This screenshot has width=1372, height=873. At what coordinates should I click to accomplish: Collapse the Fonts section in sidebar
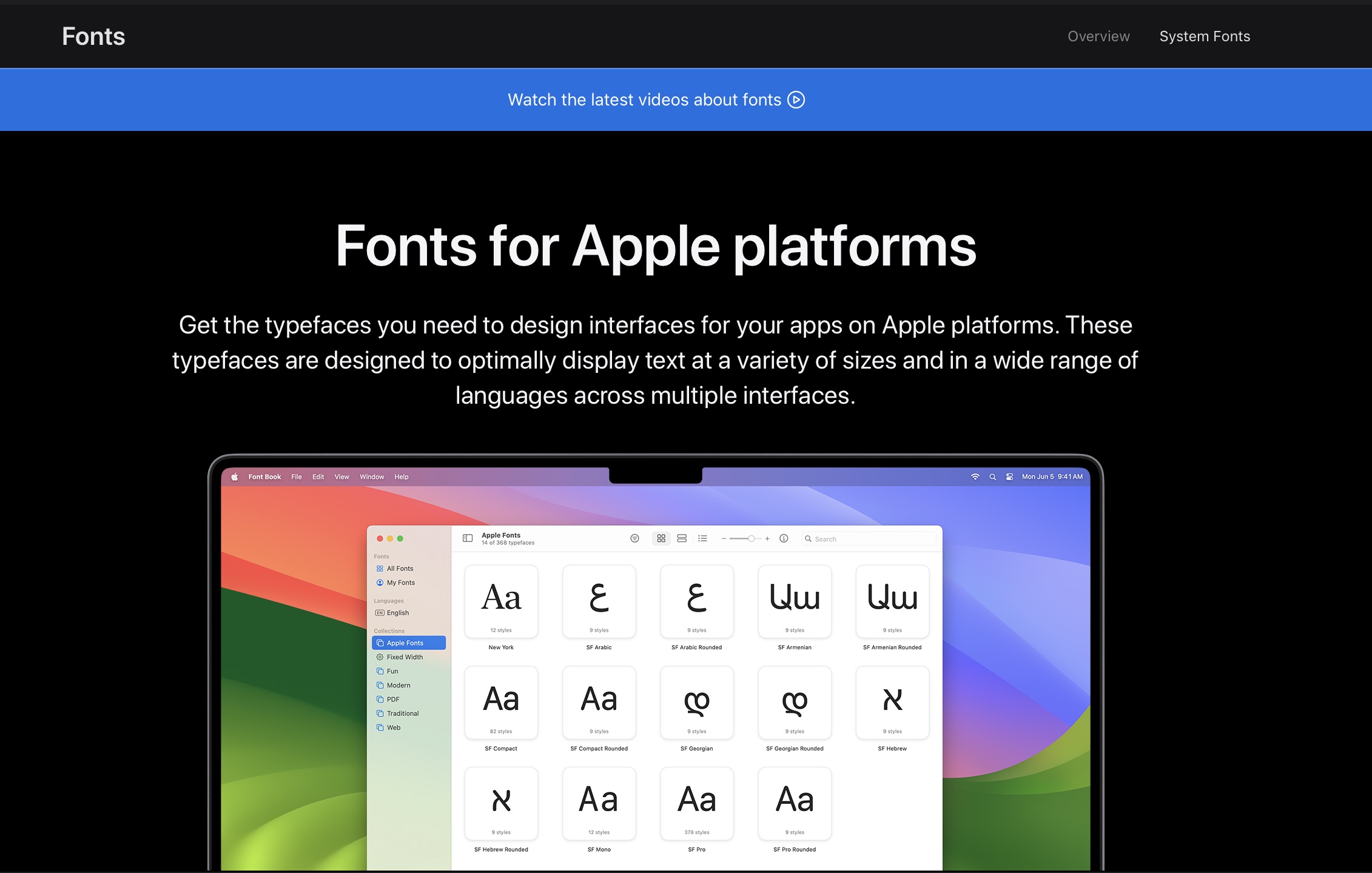[382, 556]
